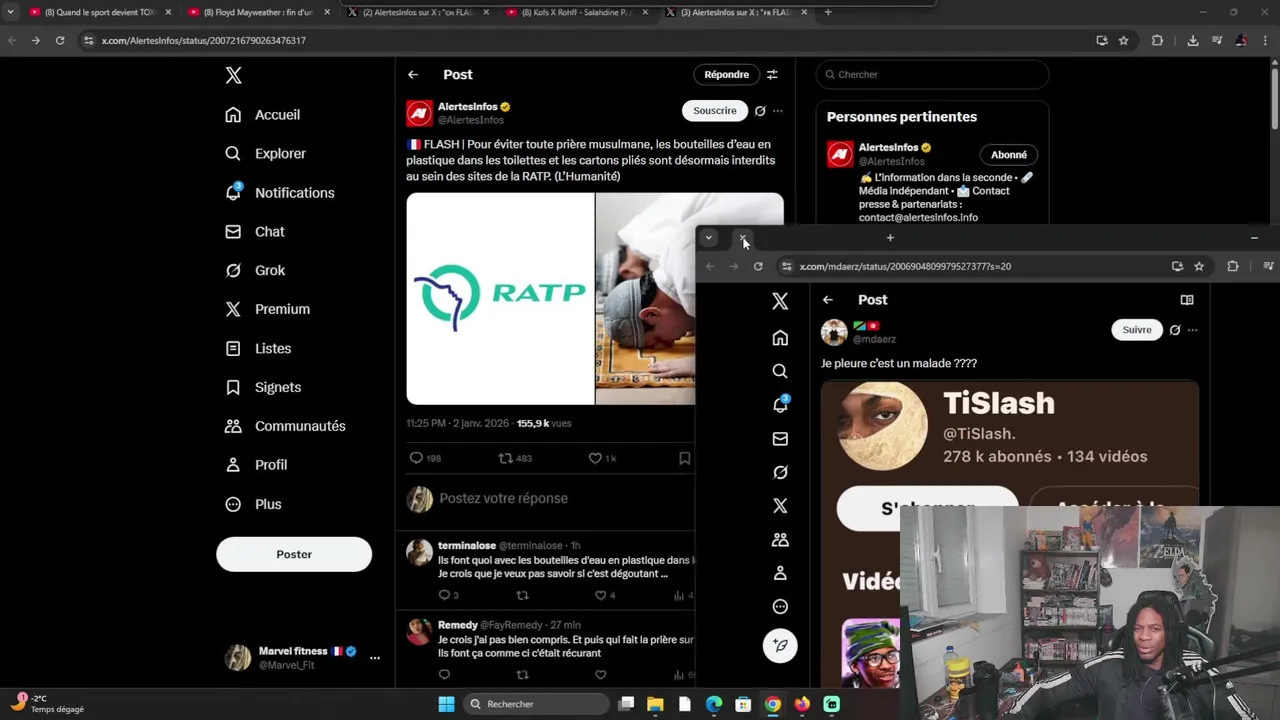The image size is (1280, 720).
Task: Click the Poster button
Action: pos(294,554)
